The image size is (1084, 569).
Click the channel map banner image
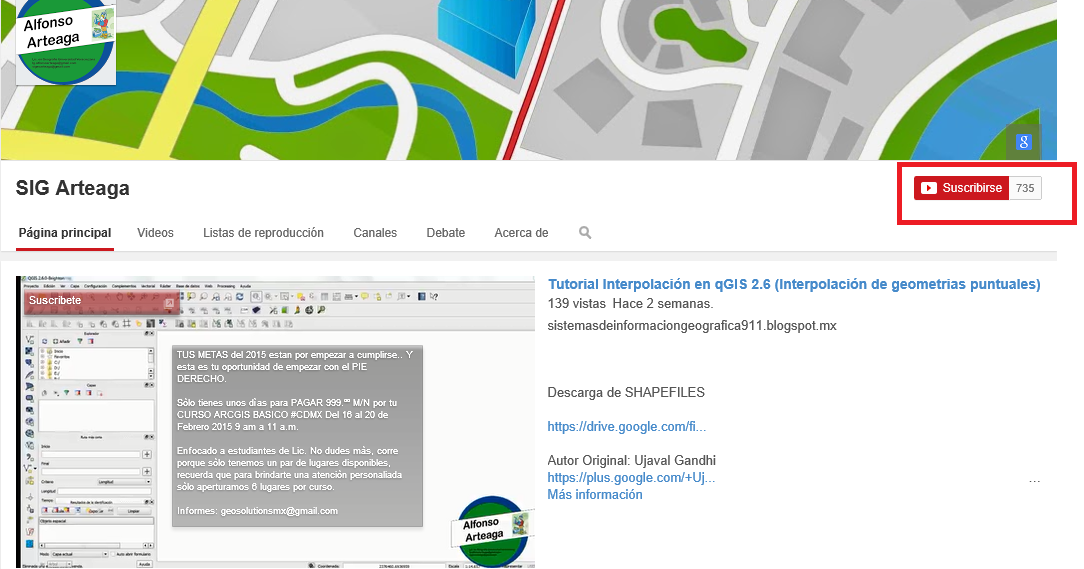[x=529, y=80]
